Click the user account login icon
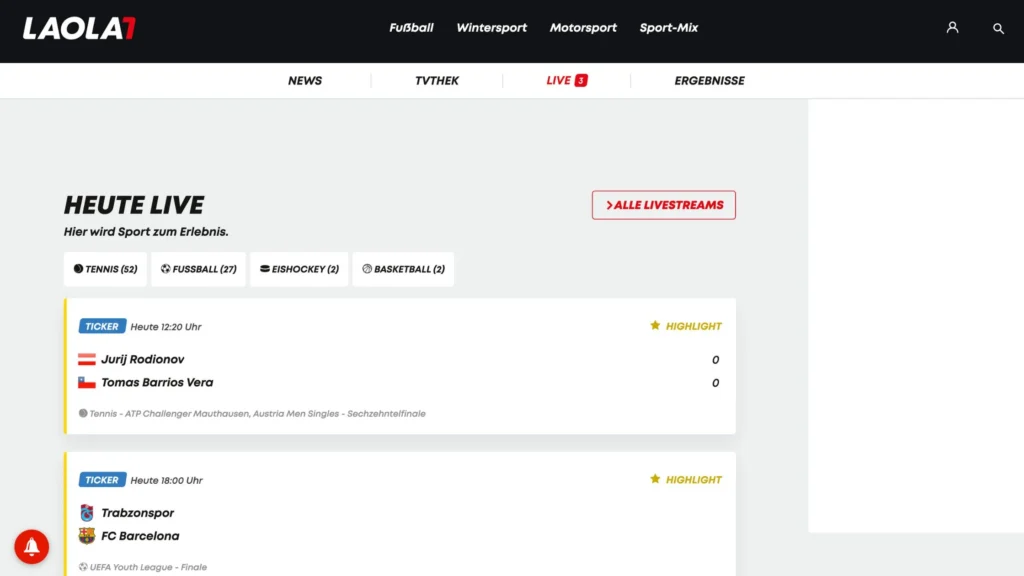 (952, 29)
